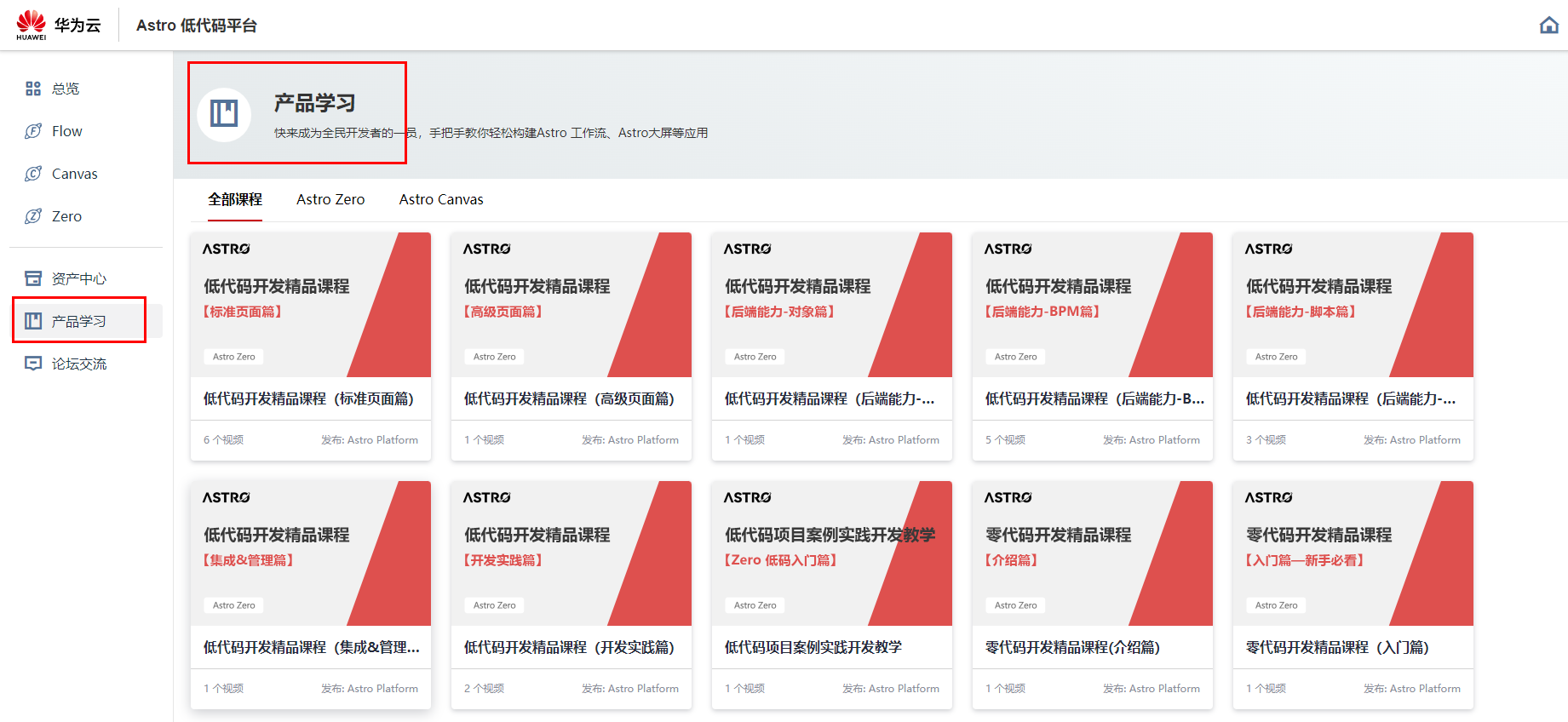Open 资产中心 menu item
This screenshot has height=722, width=1568.
79,278
